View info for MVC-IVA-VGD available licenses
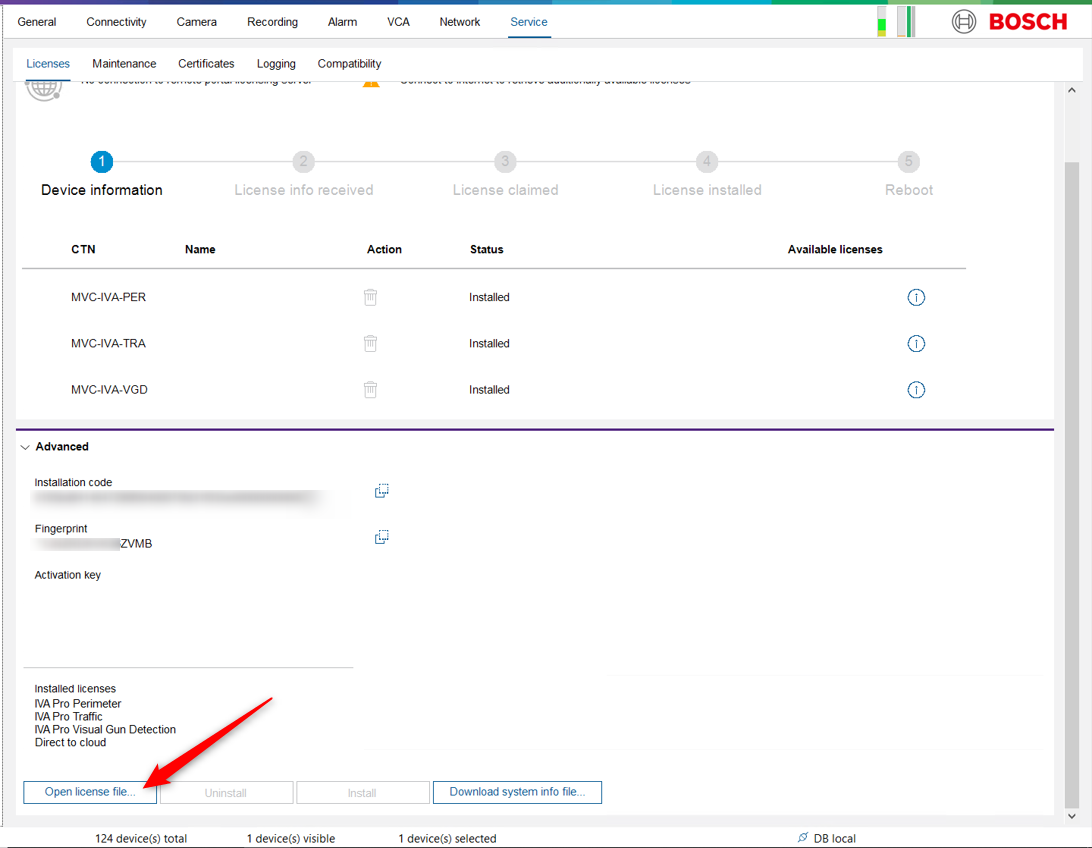1092x848 pixels. point(915,390)
